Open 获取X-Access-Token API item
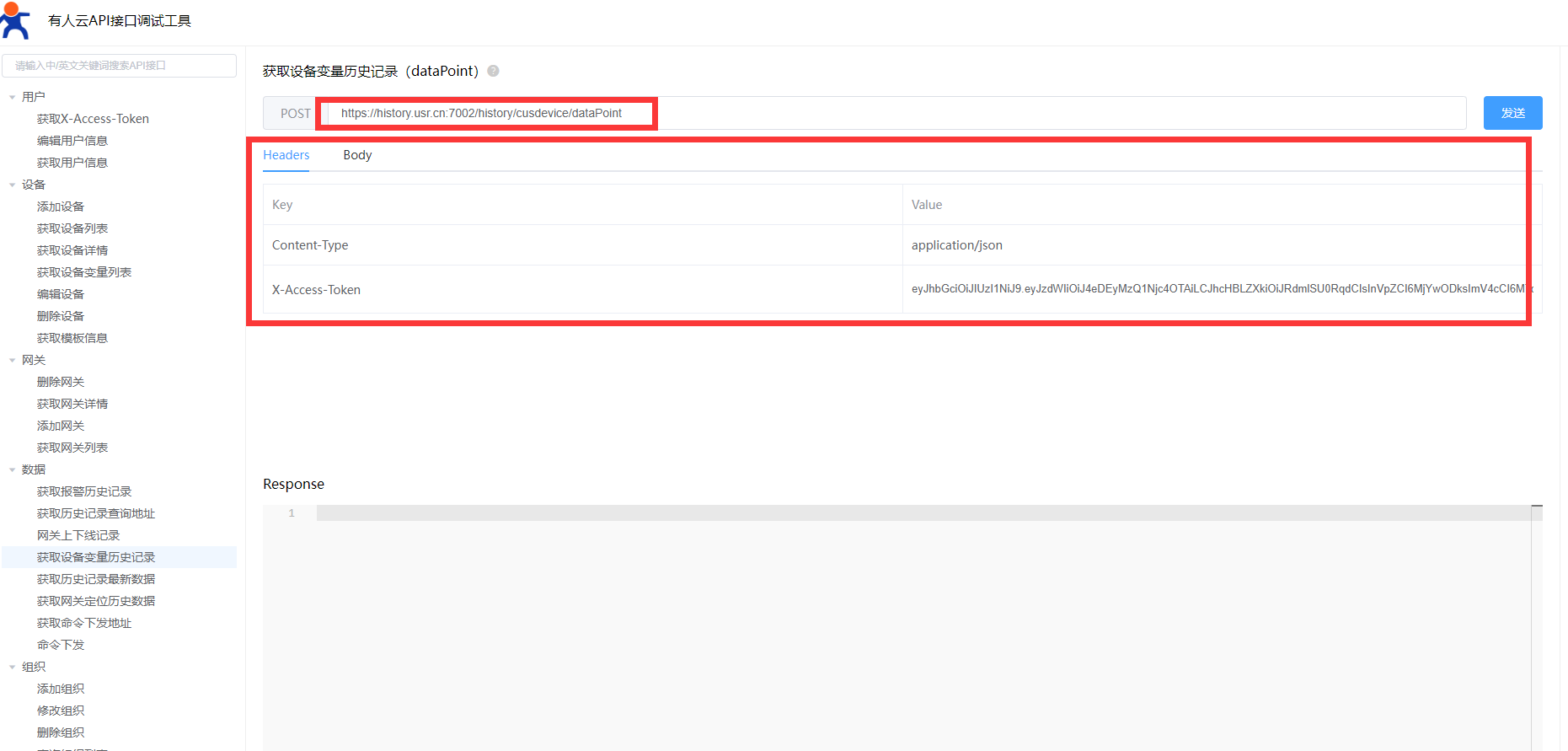 pos(93,119)
